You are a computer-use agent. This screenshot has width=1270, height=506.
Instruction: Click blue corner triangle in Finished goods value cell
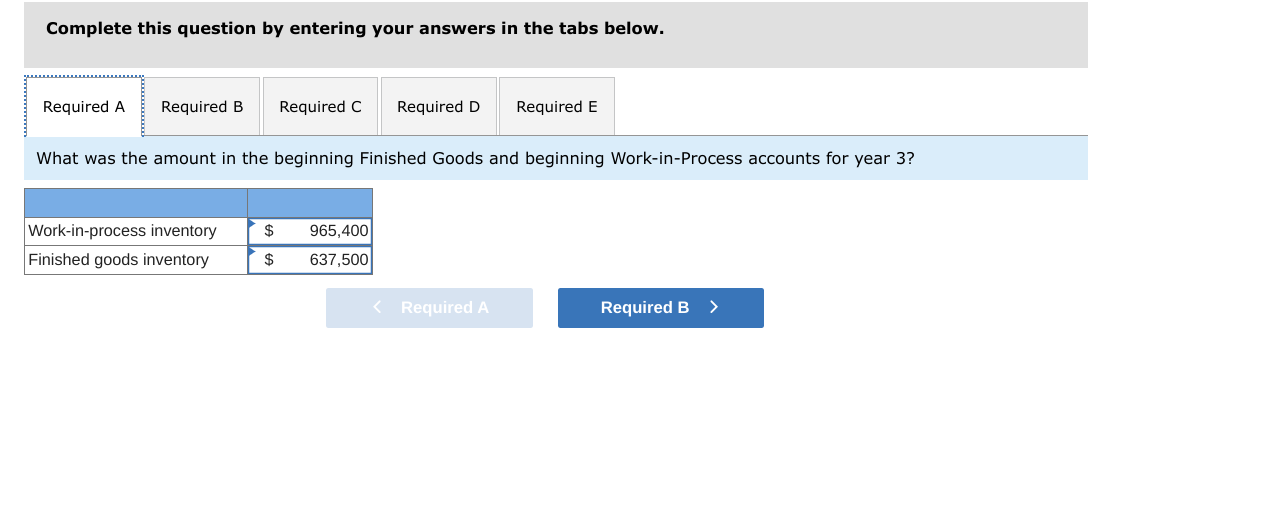coord(252,251)
